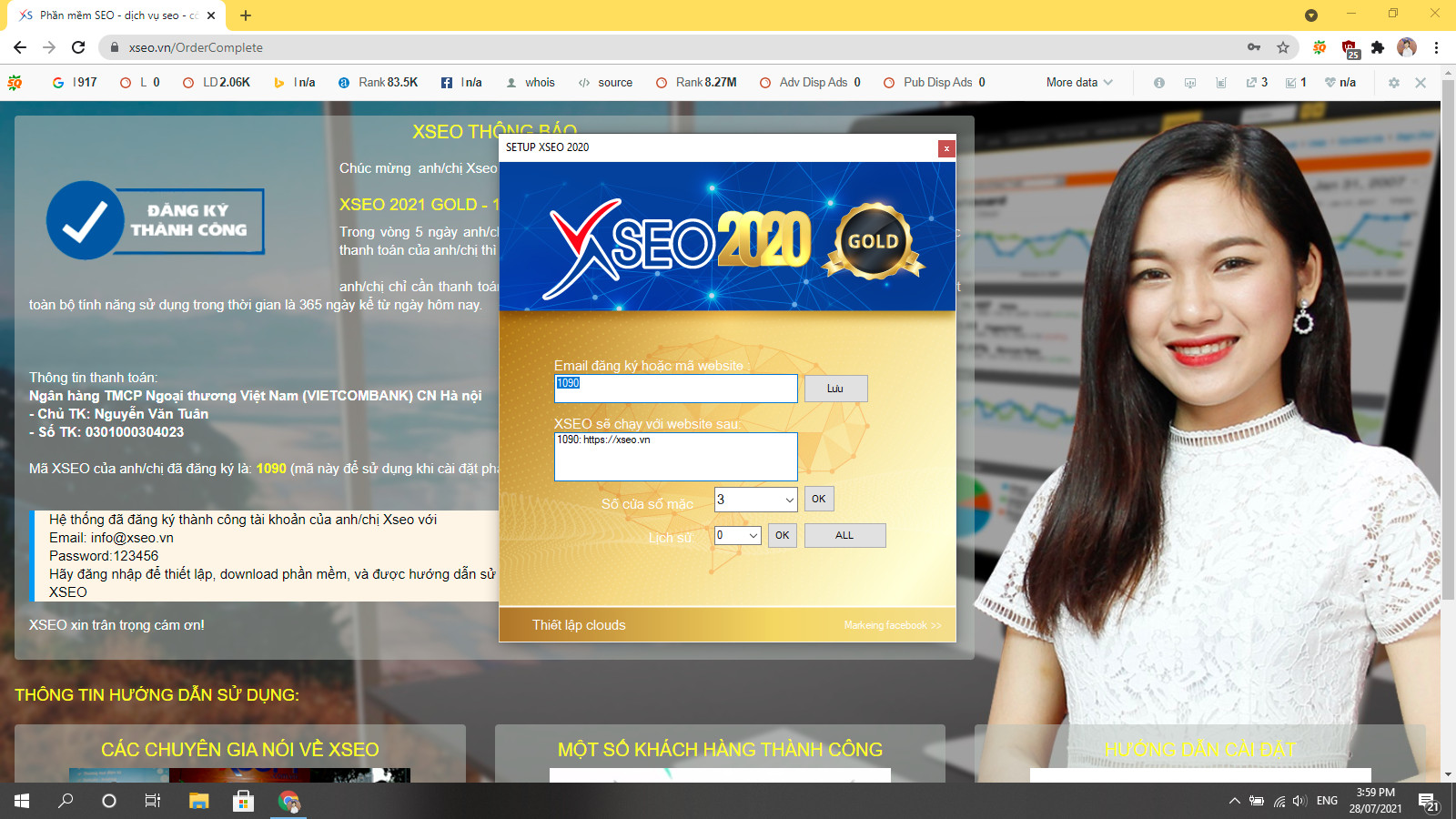Click the Đăng ký thành công badge
1456x819 pixels.
tap(156, 220)
